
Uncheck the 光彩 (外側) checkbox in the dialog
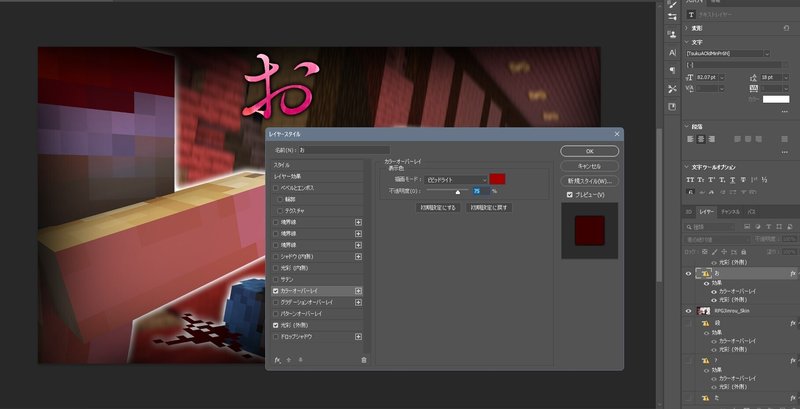pyautogui.click(x=276, y=325)
